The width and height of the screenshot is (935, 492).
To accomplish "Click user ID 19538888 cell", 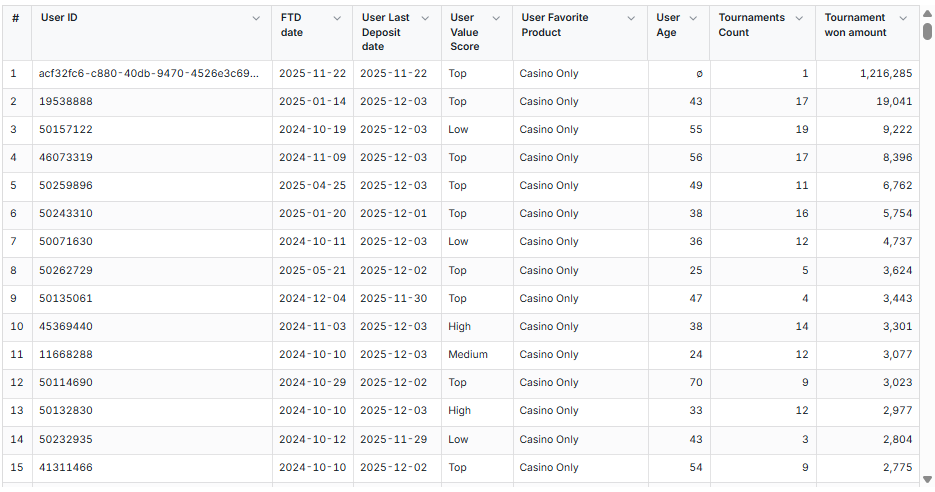I will pyautogui.click(x=66, y=102).
